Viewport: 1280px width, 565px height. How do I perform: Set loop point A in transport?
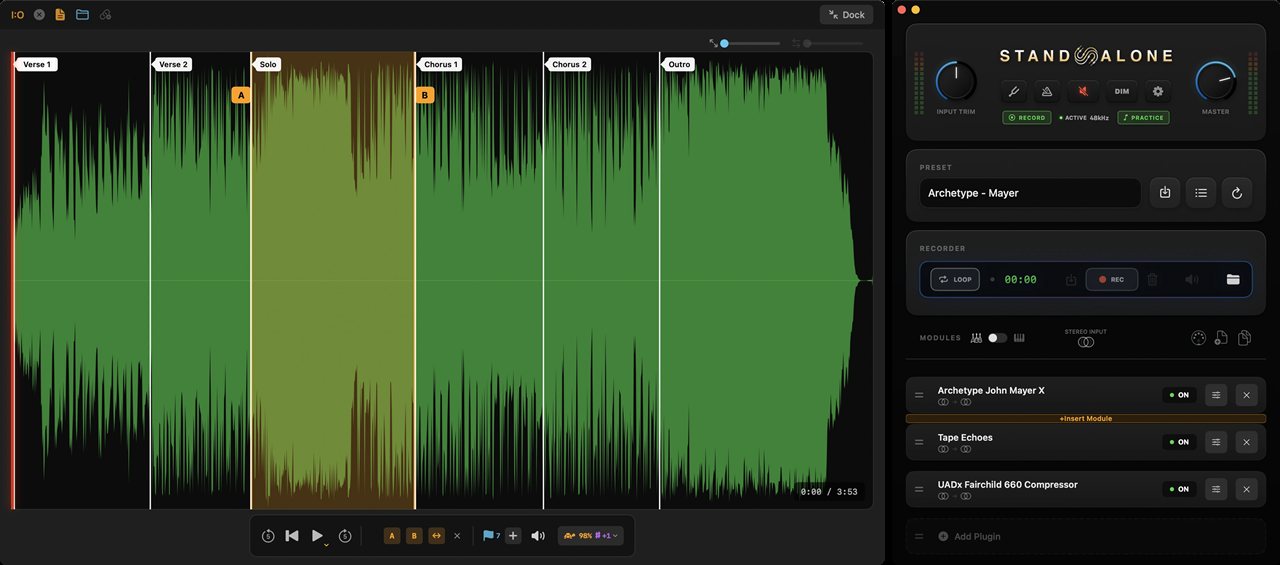[x=392, y=536]
